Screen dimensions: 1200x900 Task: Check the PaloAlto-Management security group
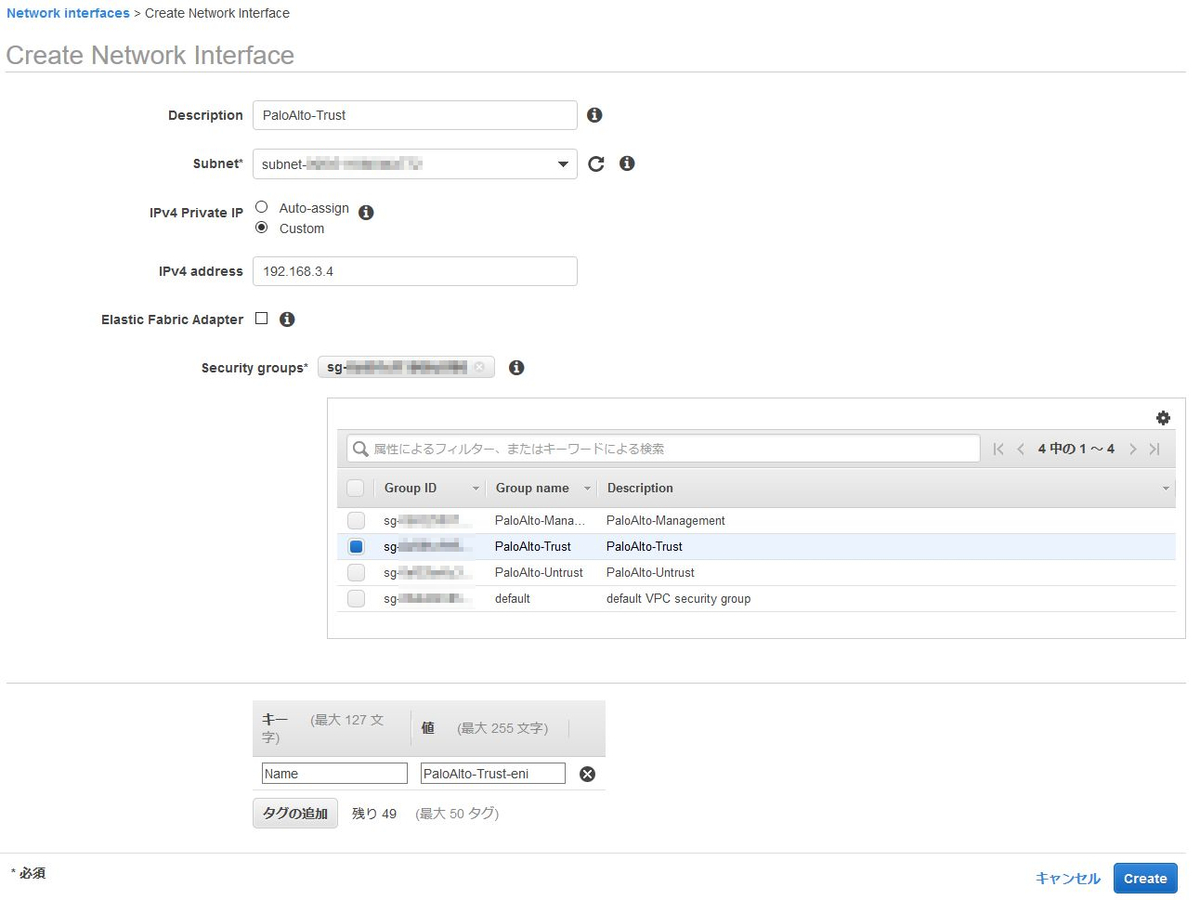pyautogui.click(x=356, y=521)
